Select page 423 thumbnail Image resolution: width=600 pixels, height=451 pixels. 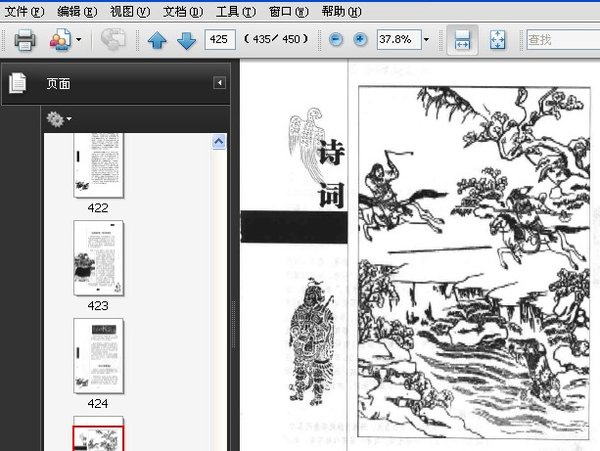[98, 258]
